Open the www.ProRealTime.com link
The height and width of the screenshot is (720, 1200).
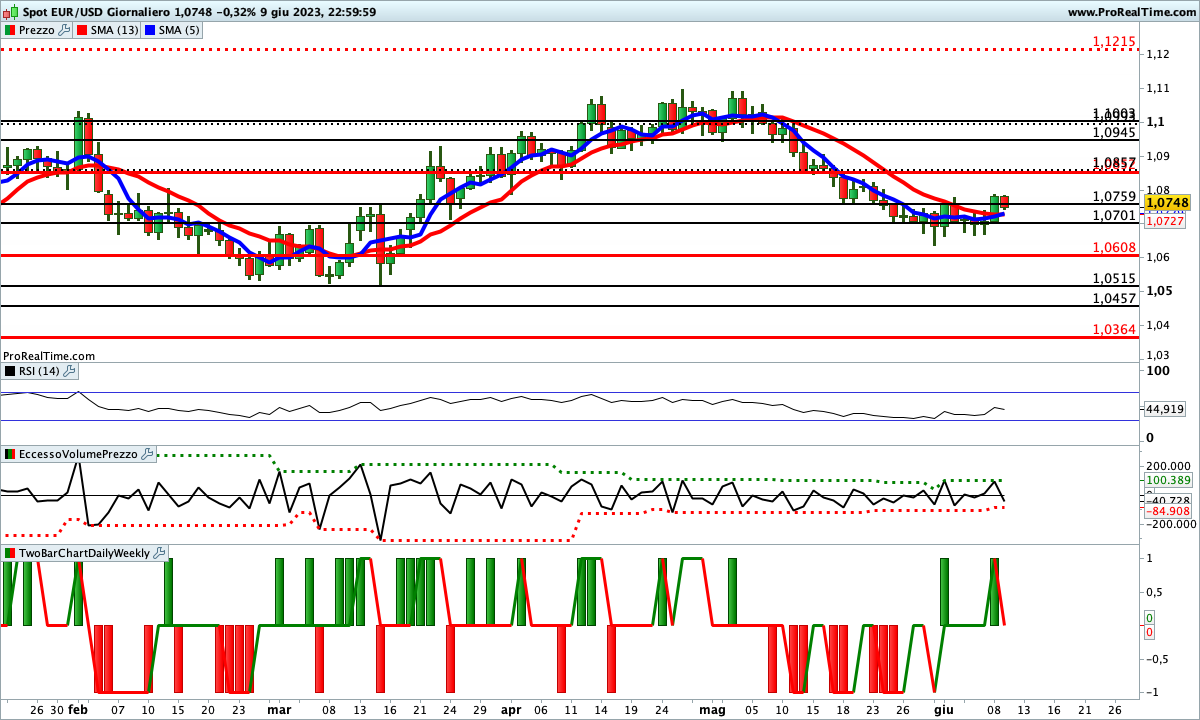1131,12
